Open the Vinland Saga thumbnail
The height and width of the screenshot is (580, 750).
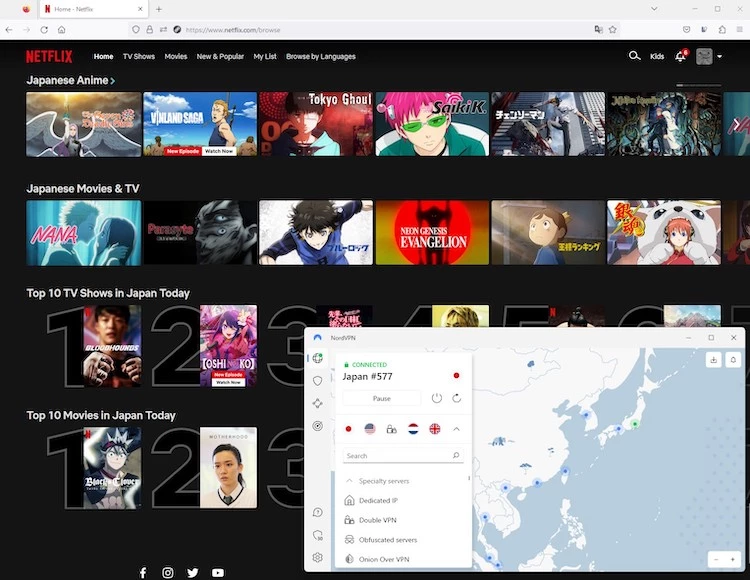200,124
